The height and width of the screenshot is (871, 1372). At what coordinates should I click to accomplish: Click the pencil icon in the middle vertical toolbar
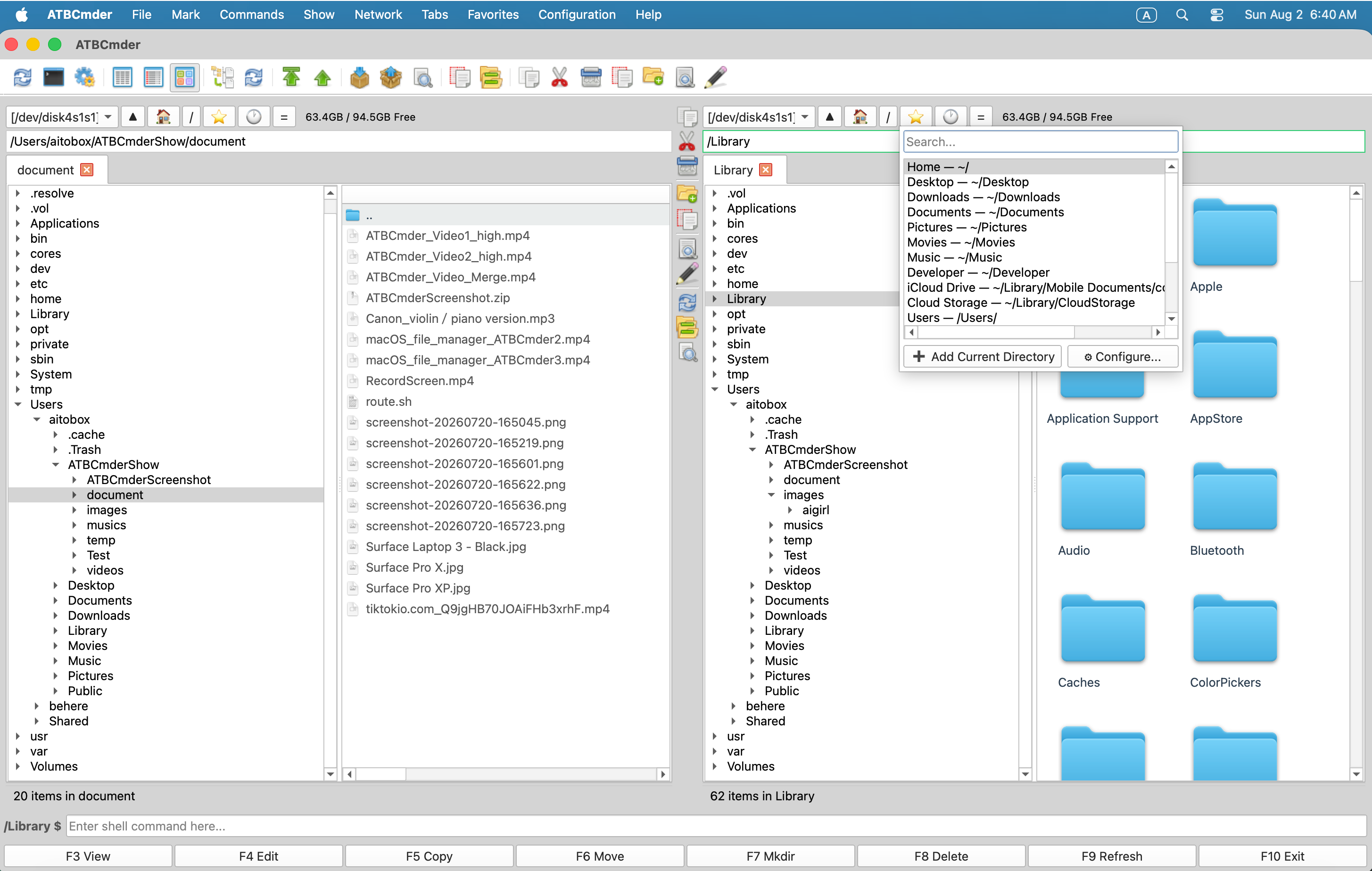687,273
